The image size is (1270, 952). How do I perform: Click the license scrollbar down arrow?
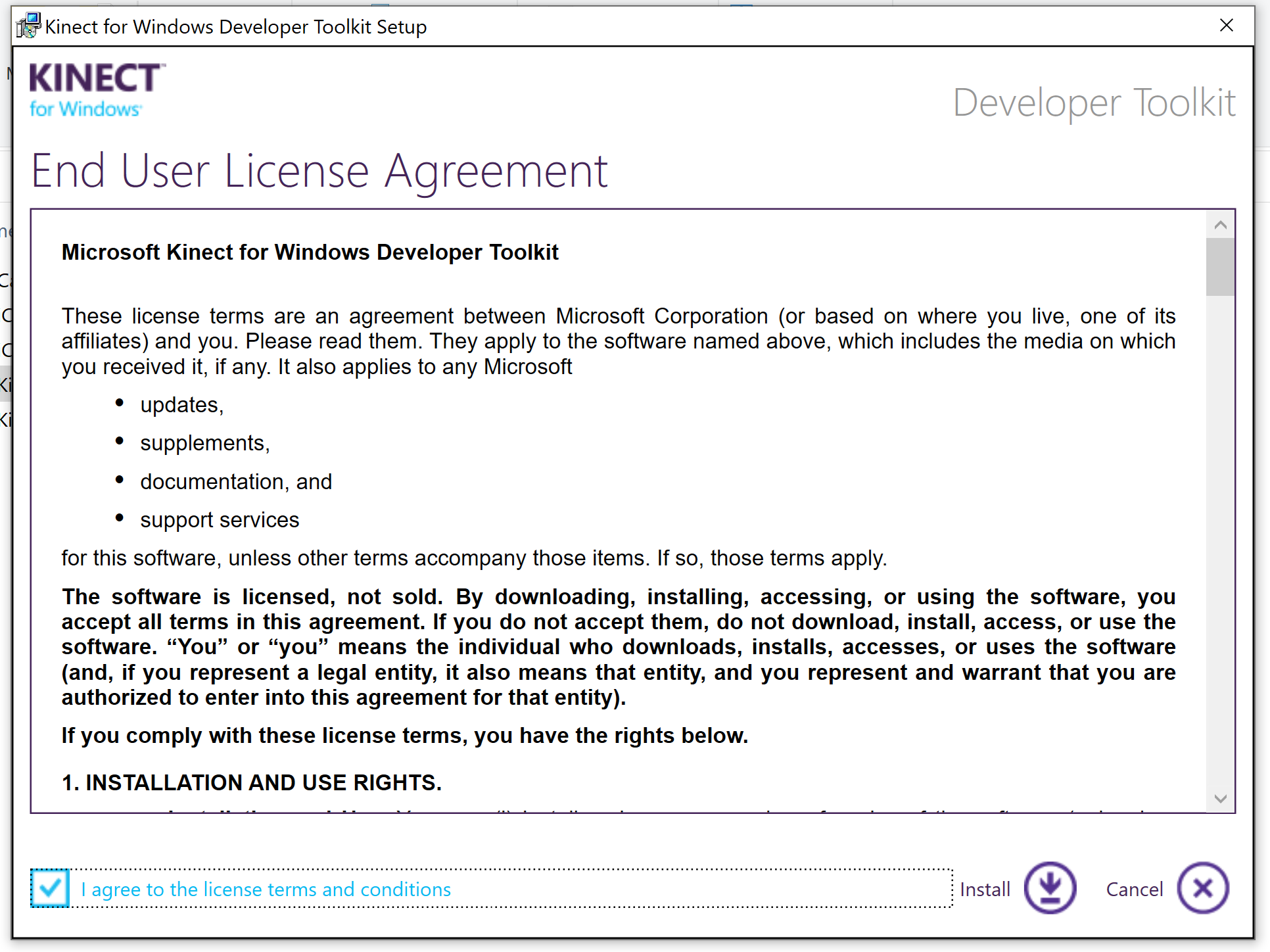[1221, 799]
